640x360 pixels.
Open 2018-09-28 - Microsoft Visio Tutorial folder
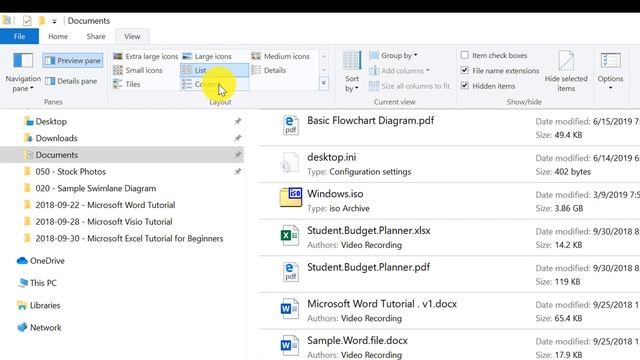(104, 222)
